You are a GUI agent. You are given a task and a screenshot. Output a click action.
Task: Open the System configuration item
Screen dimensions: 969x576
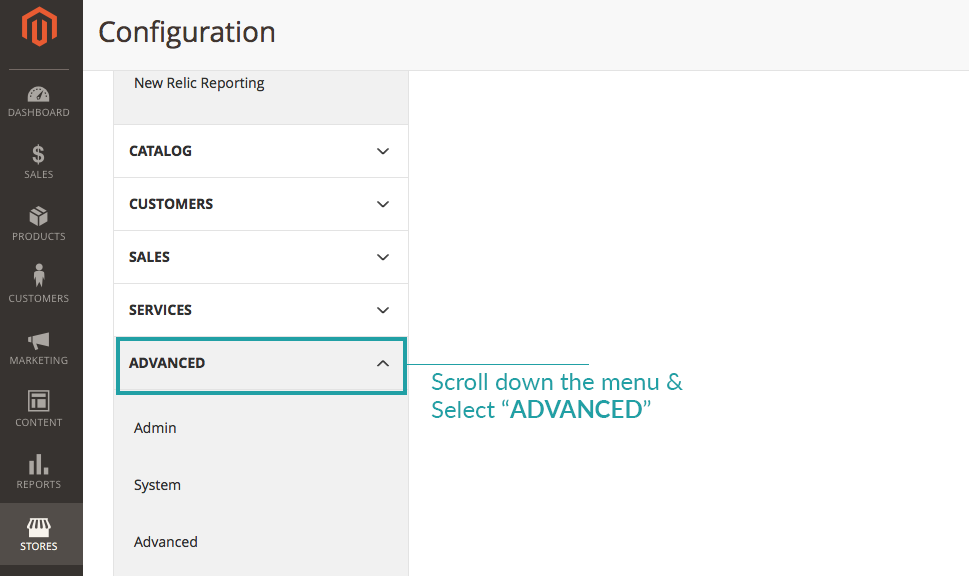coord(157,485)
